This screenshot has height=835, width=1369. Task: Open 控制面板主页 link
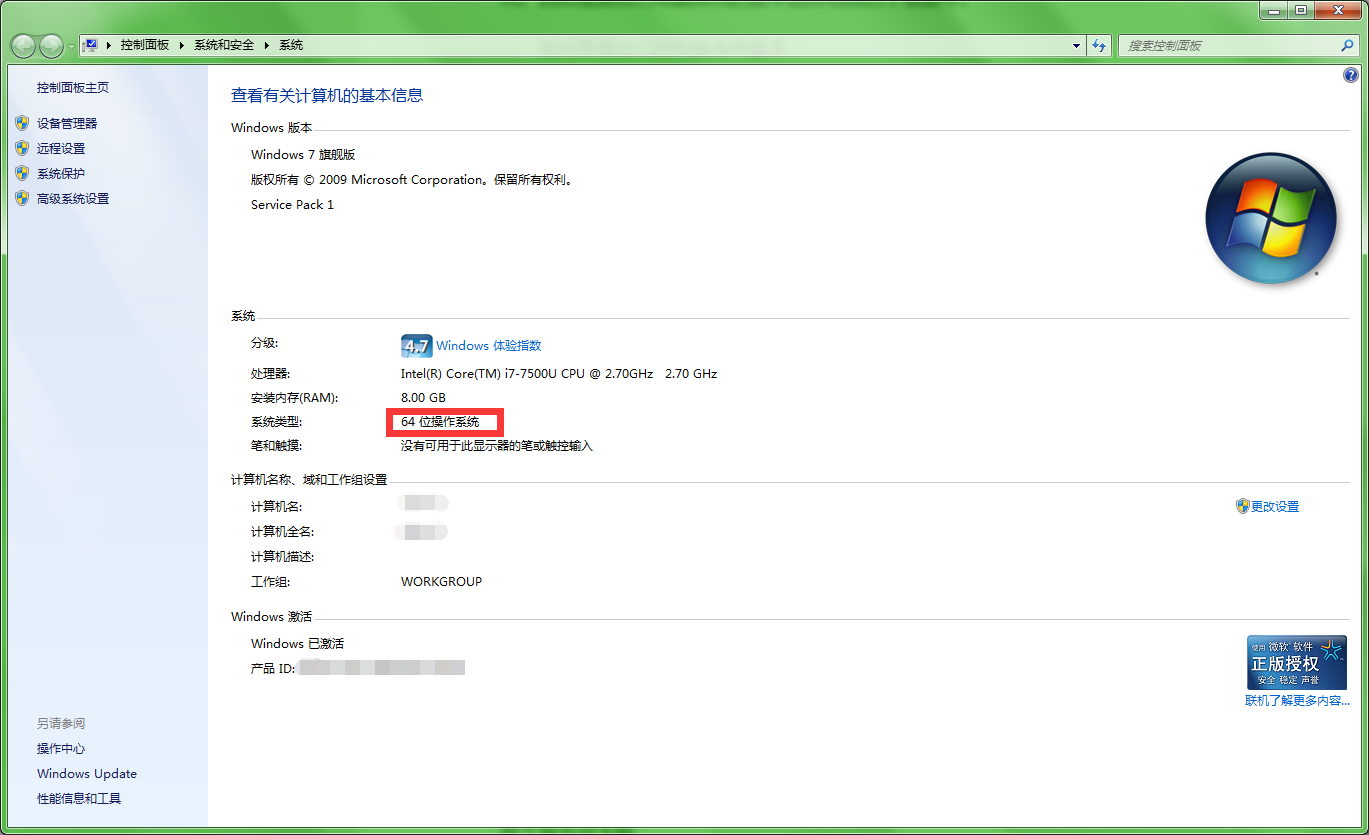coord(73,88)
